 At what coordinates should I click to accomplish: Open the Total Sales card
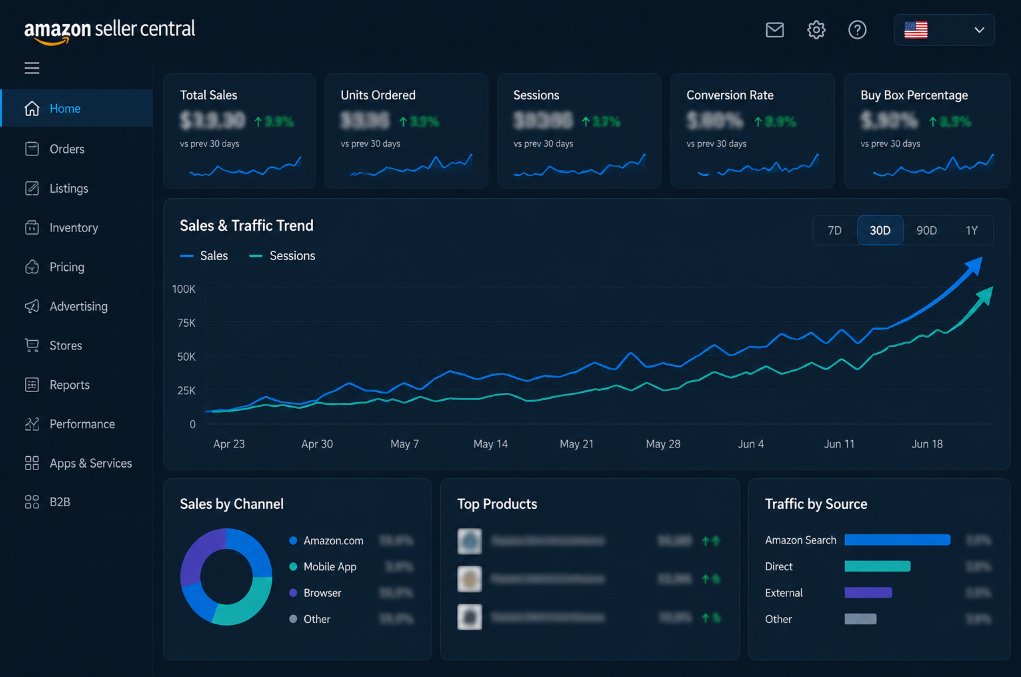[239, 131]
